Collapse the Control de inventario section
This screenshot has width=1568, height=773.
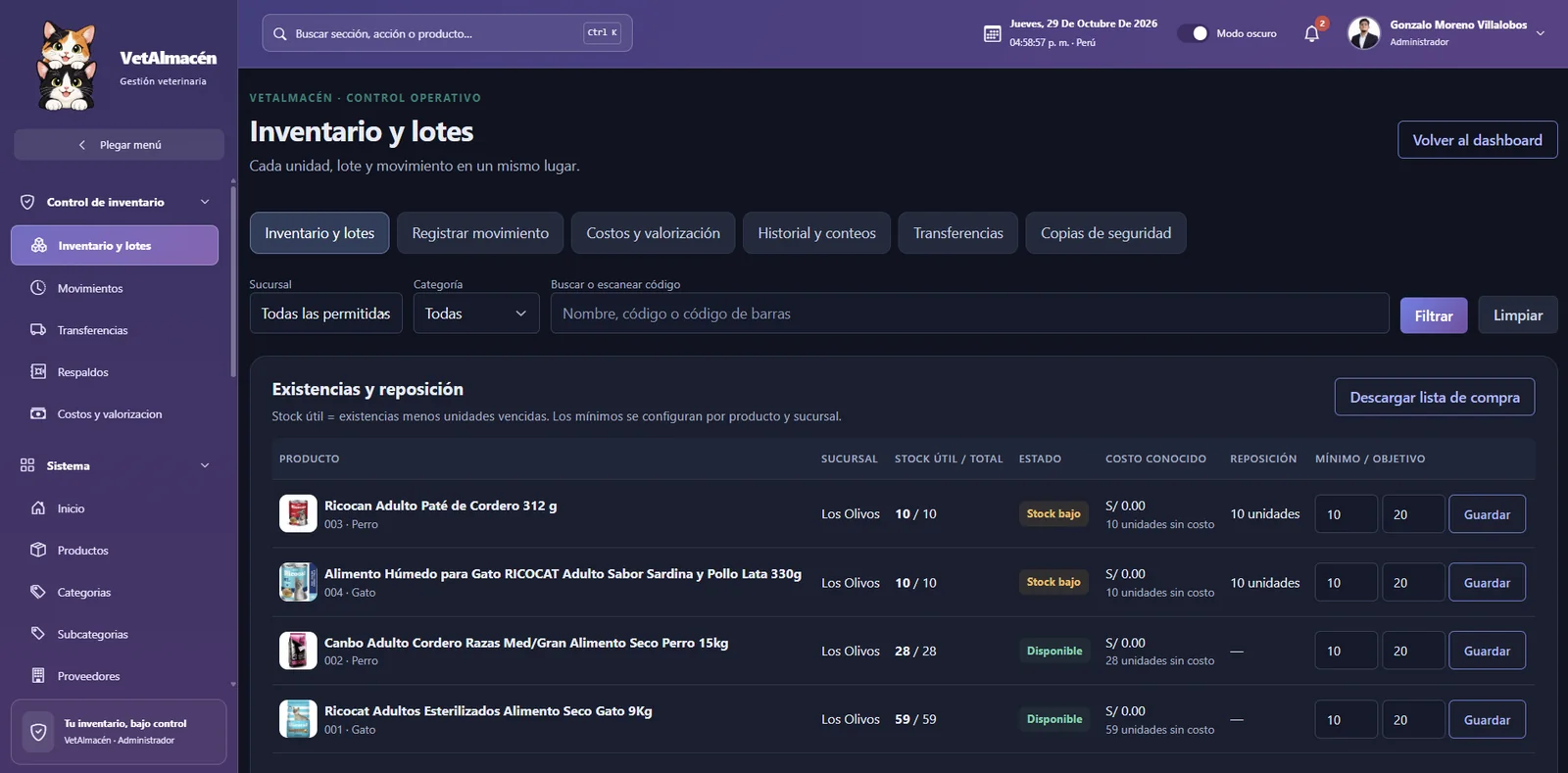click(x=205, y=202)
